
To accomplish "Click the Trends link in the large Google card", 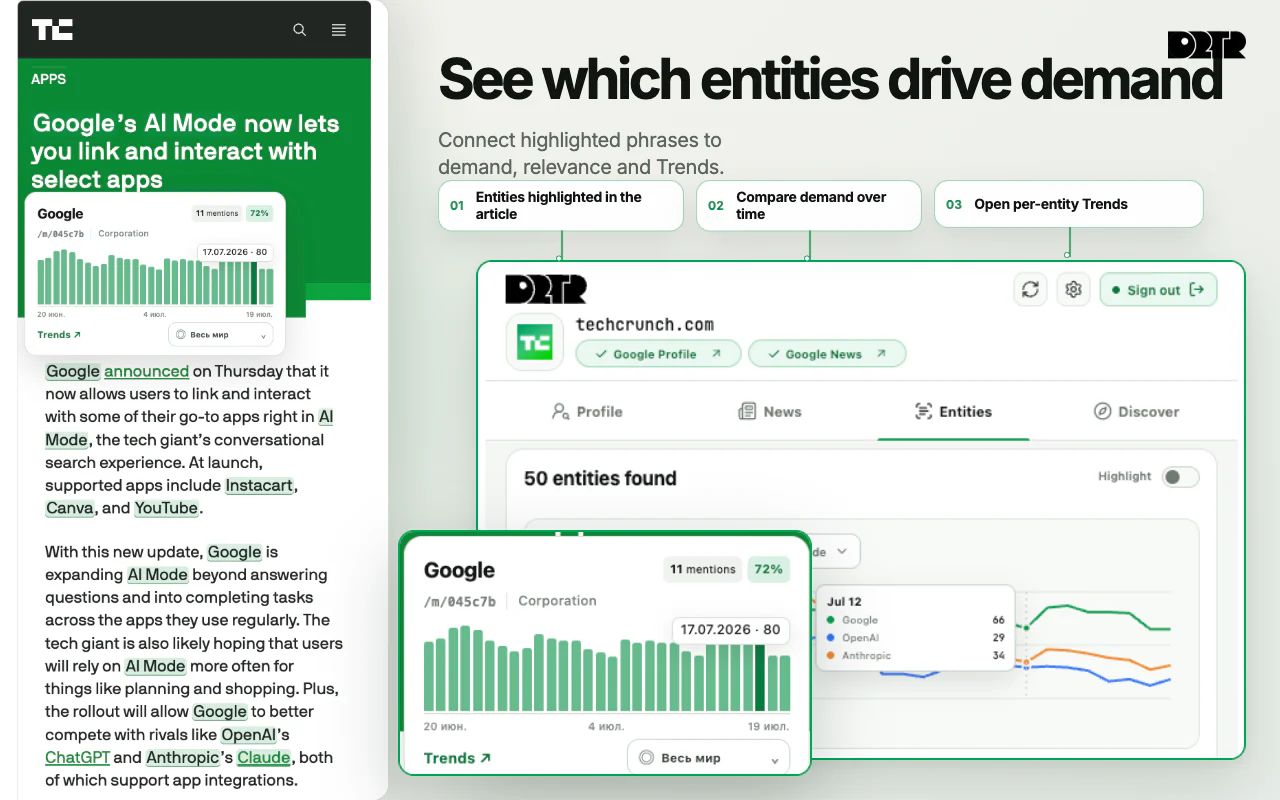I will [457, 758].
